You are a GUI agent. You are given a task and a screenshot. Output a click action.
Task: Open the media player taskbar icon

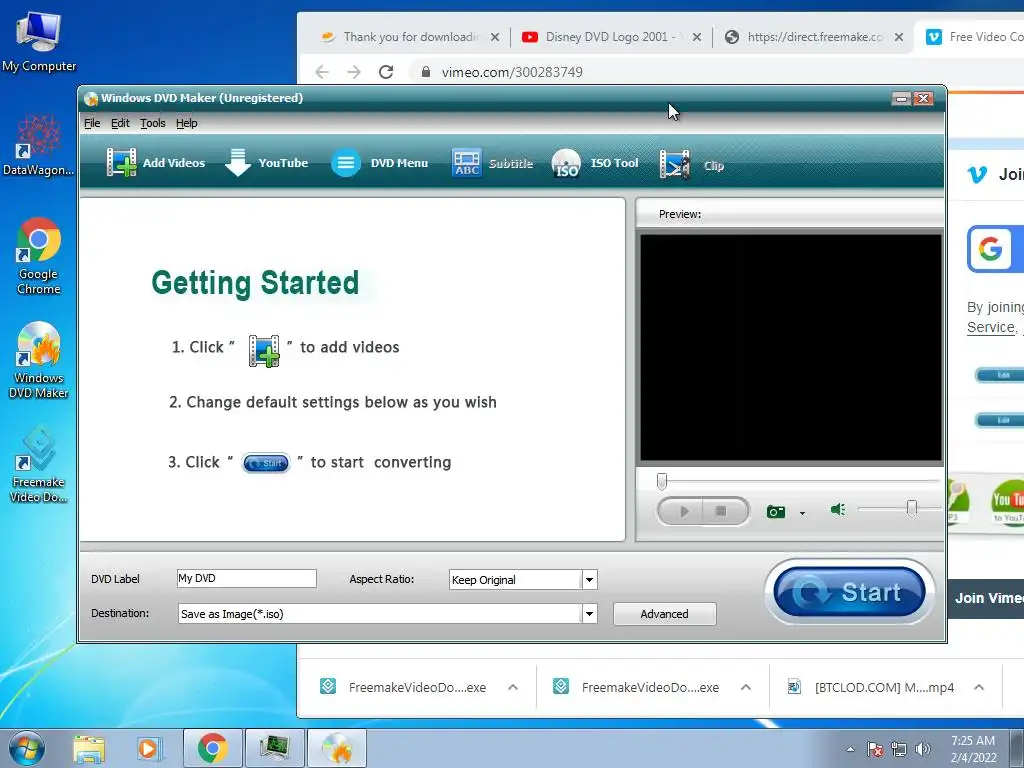click(x=148, y=749)
